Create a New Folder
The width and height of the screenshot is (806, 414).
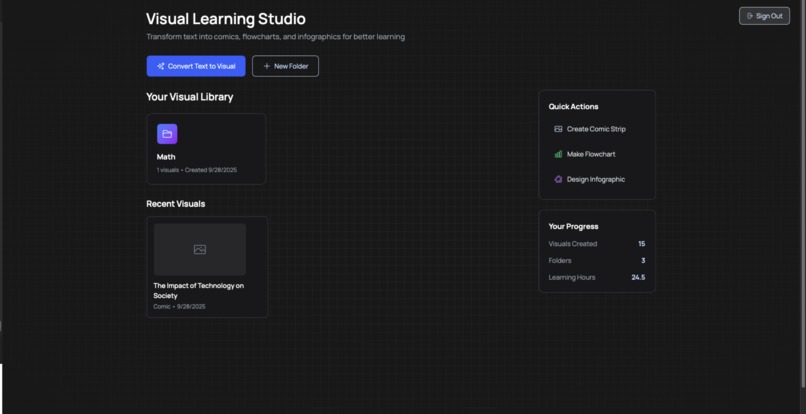(x=285, y=66)
